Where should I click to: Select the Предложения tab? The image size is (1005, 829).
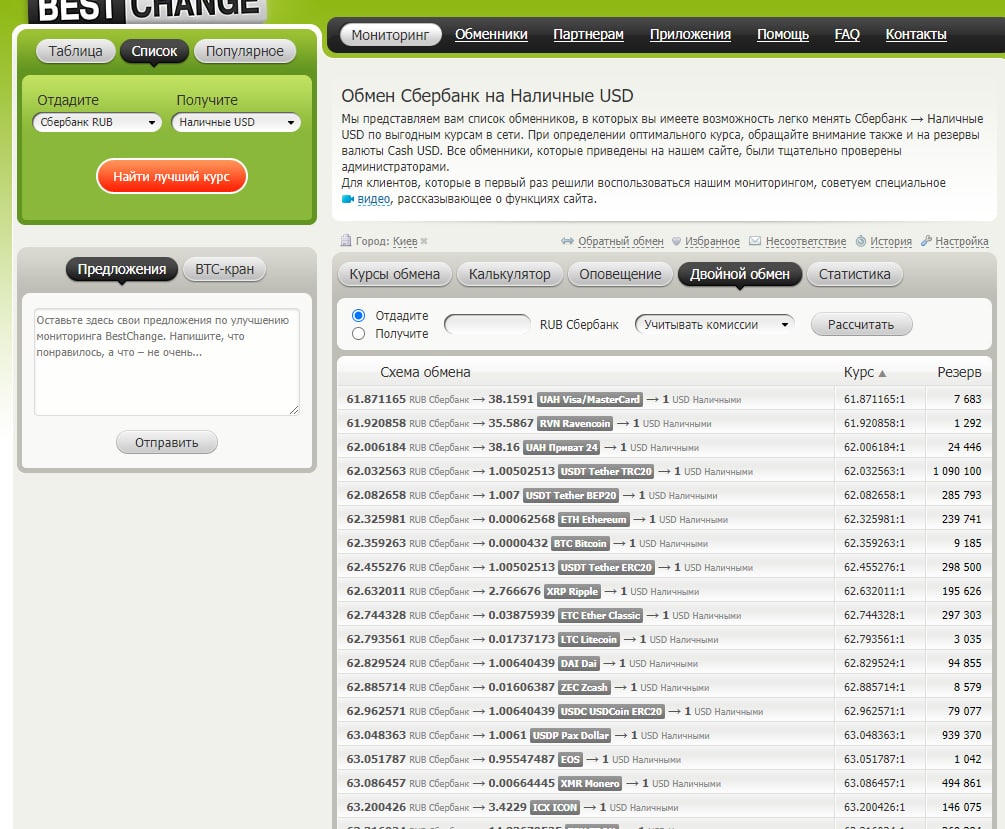[122, 269]
